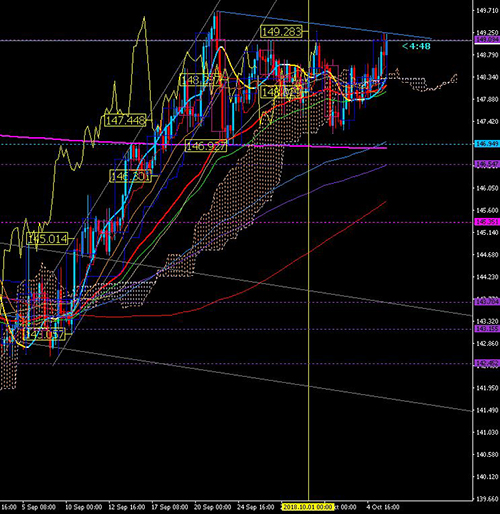
Task: Click the 141.490 price scale value
Action: tap(487, 410)
